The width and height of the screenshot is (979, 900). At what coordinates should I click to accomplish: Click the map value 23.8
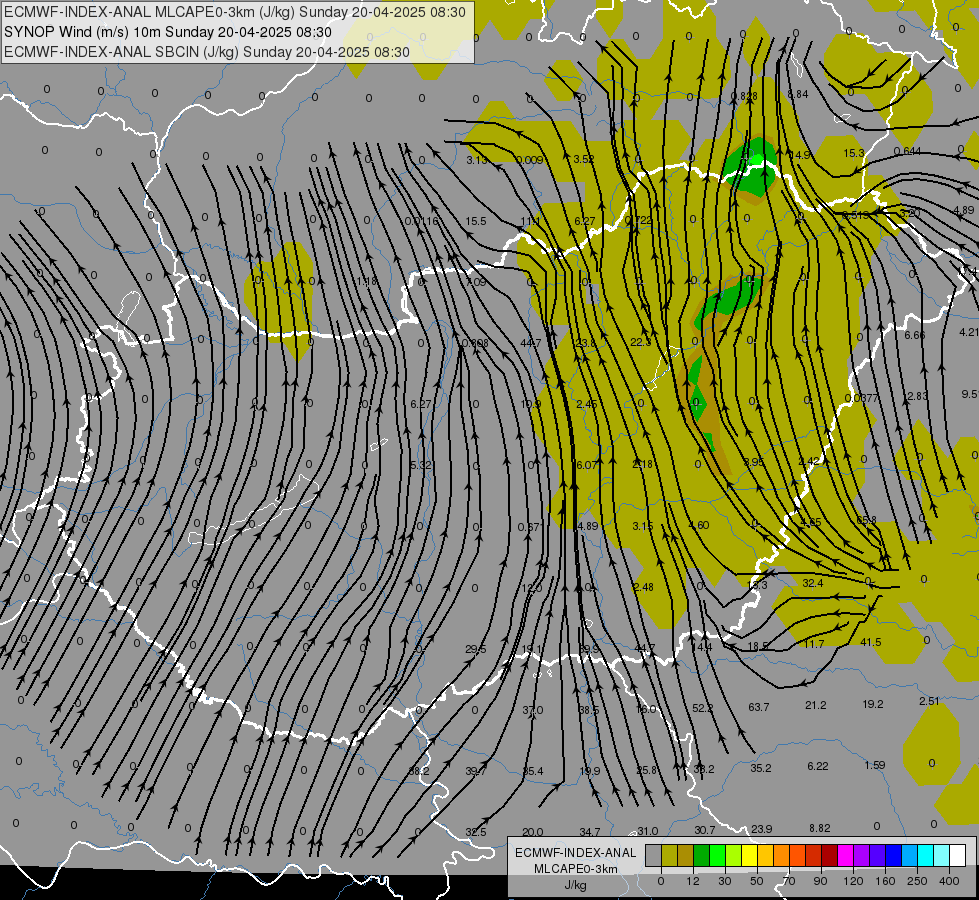586,343
